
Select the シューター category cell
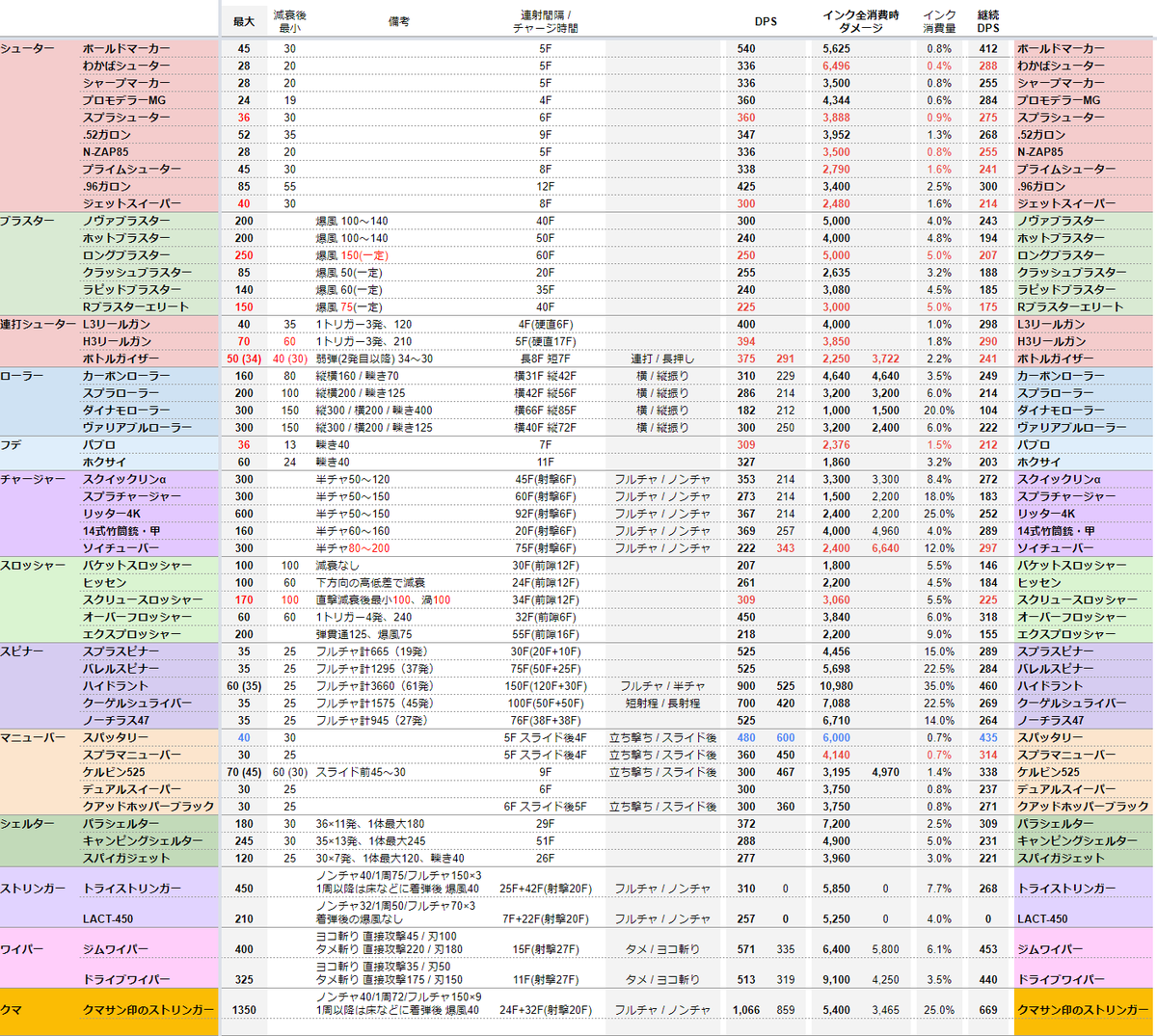(28, 48)
